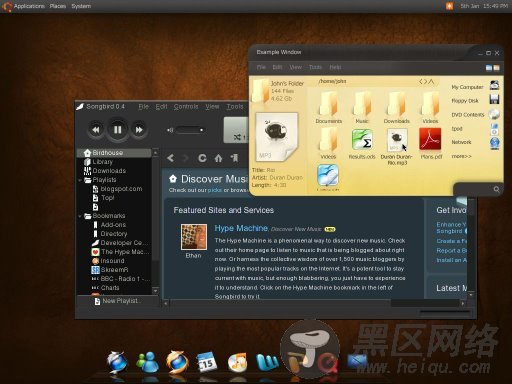This screenshot has height=384, width=512.
Task: Open Results.ods spreadsheet file
Action: coord(362,144)
